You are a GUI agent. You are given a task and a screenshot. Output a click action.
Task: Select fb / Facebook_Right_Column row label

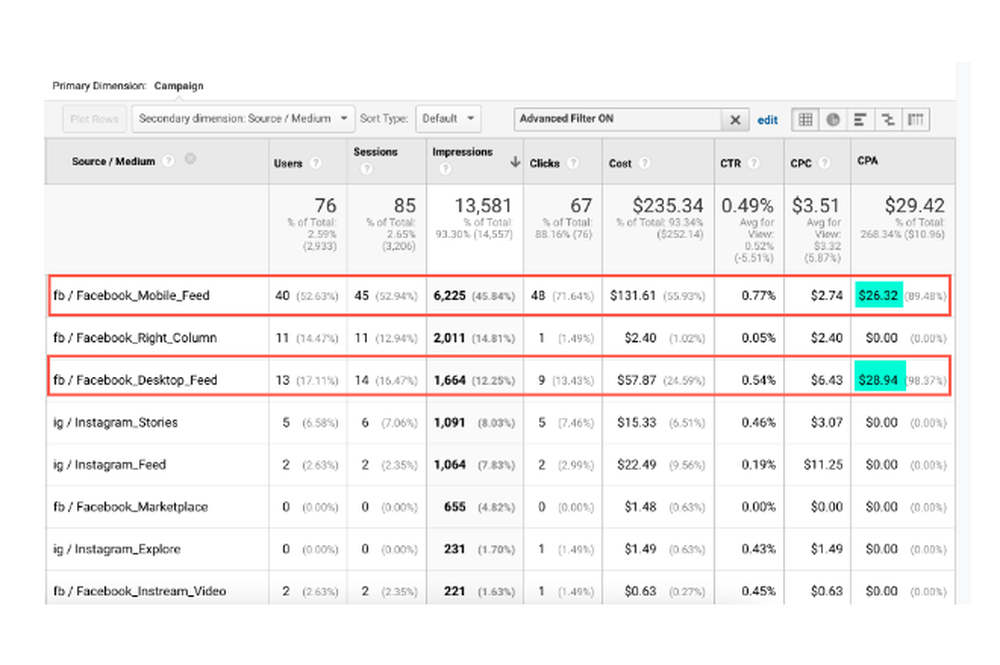[x=135, y=338]
